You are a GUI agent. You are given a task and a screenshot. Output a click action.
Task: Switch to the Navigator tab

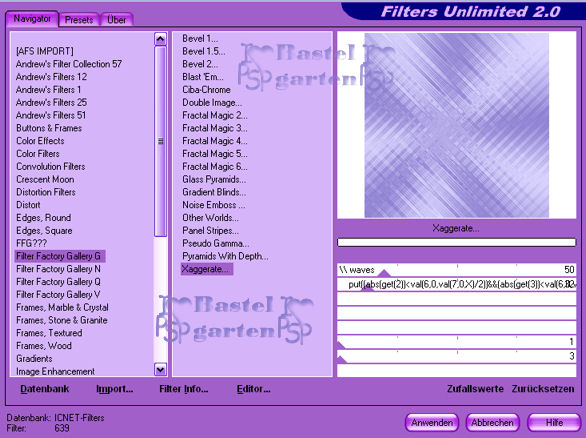coord(32,19)
